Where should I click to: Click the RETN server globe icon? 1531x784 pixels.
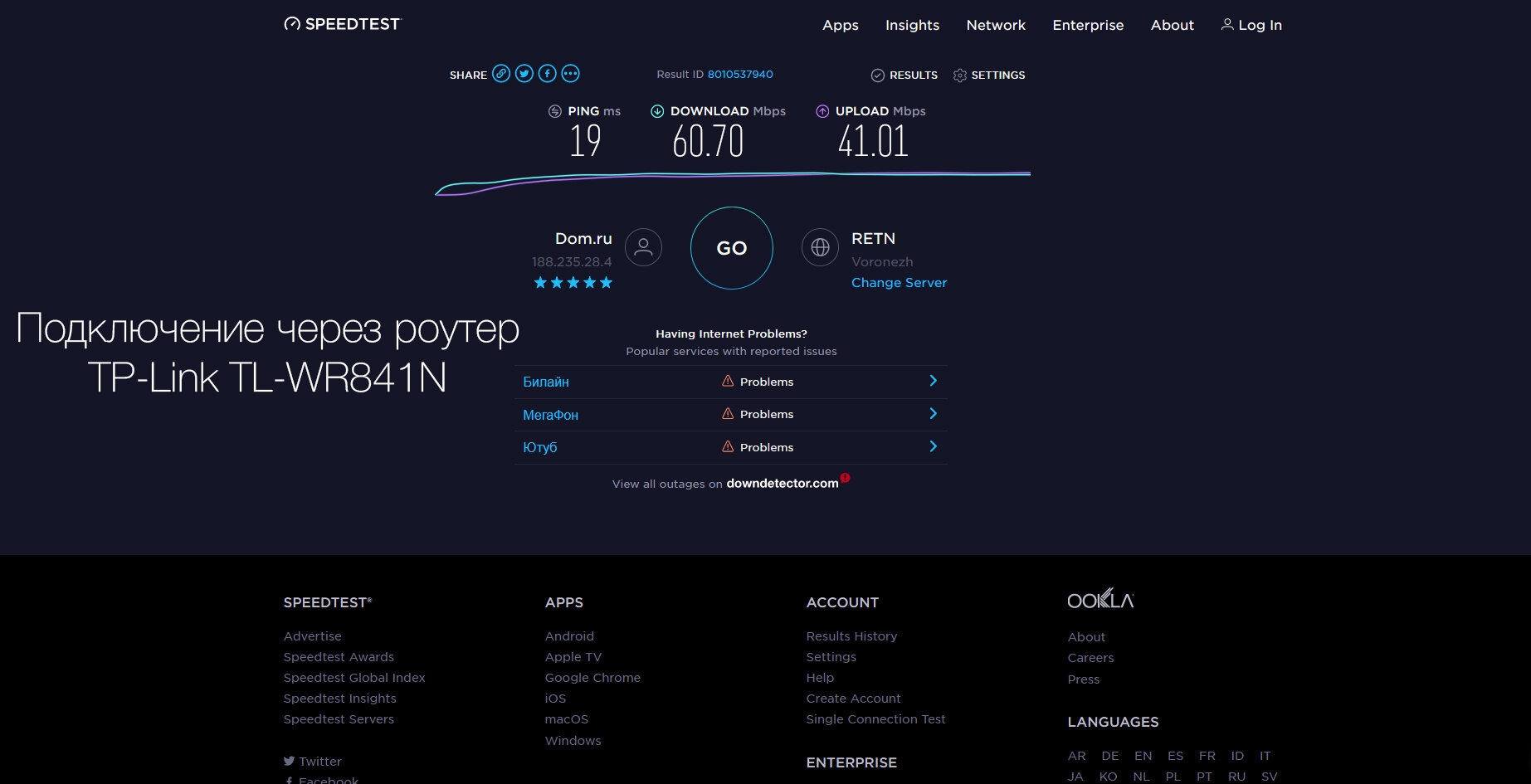(x=820, y=247)
